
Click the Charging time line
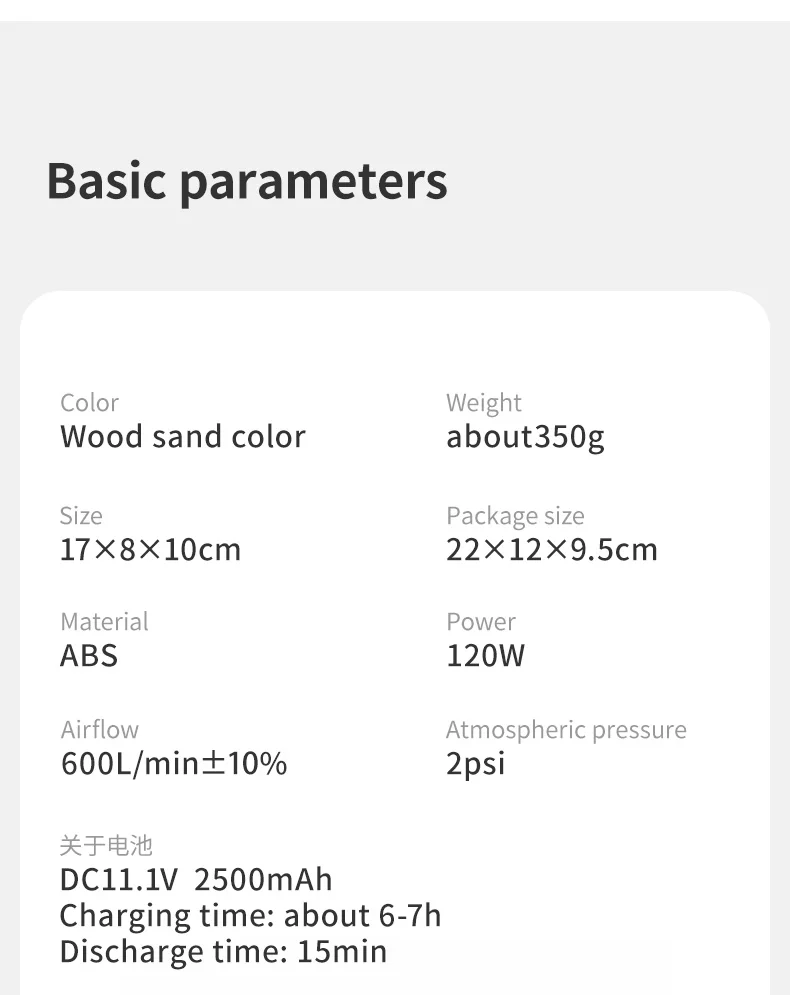[250, 916]
